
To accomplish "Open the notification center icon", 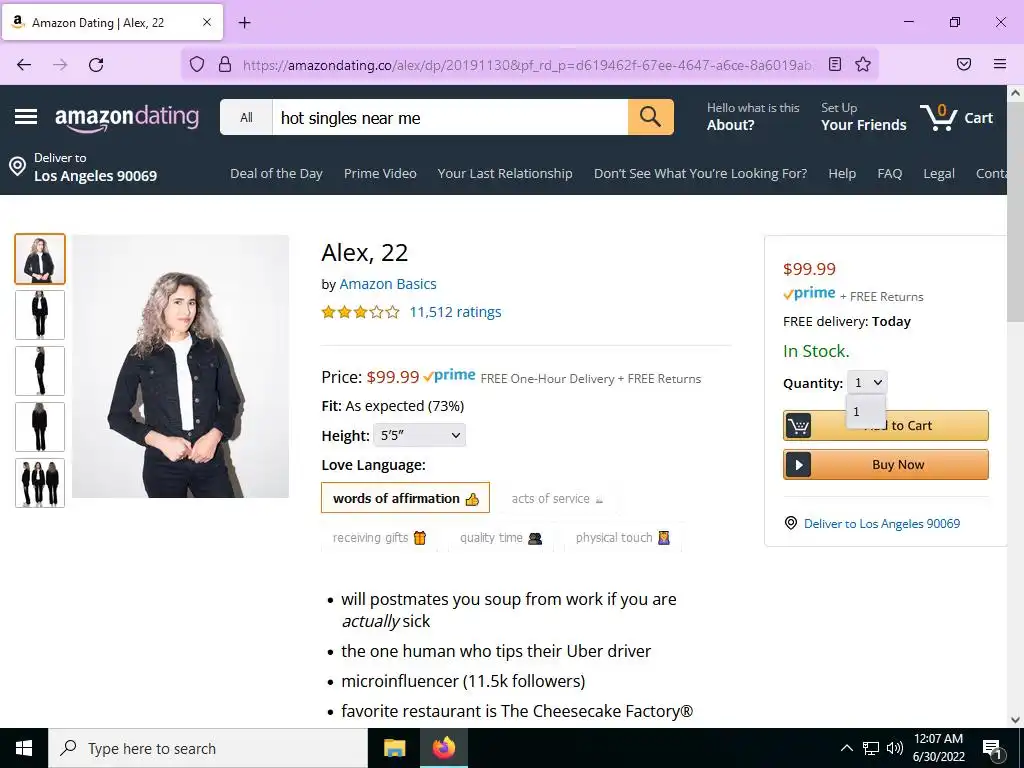I will coord(993,749).
